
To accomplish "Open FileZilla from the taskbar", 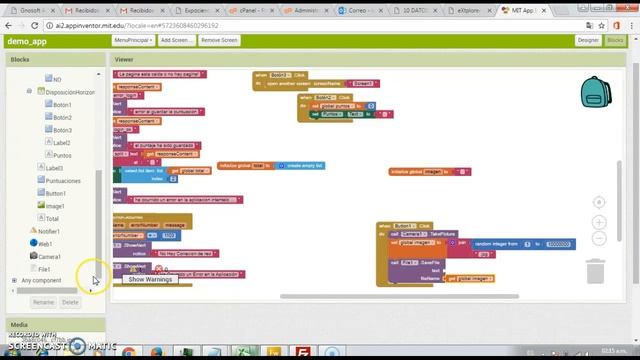I will coord(303,352).
